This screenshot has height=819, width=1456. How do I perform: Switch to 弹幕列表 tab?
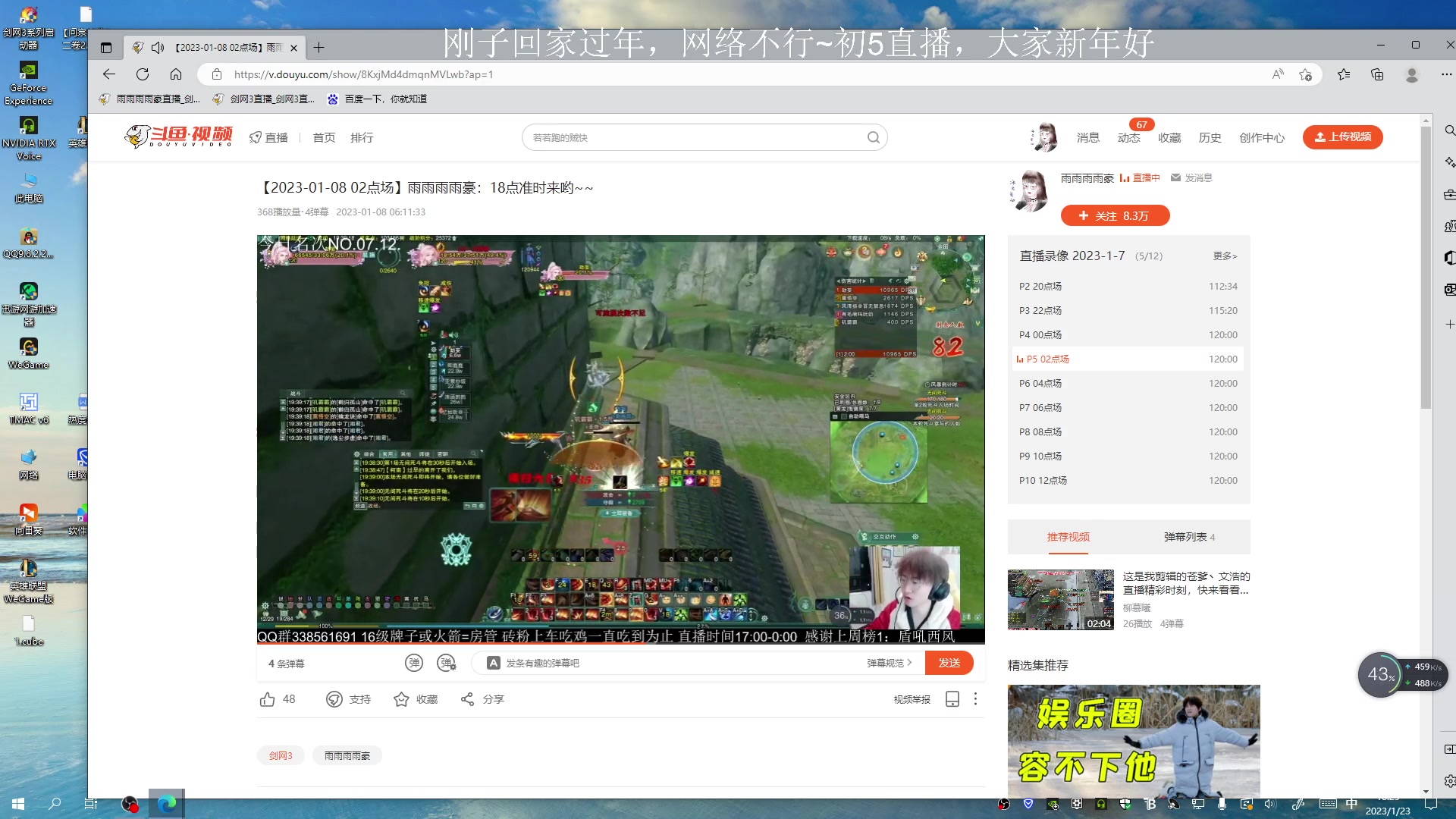tap(1189, 537)
